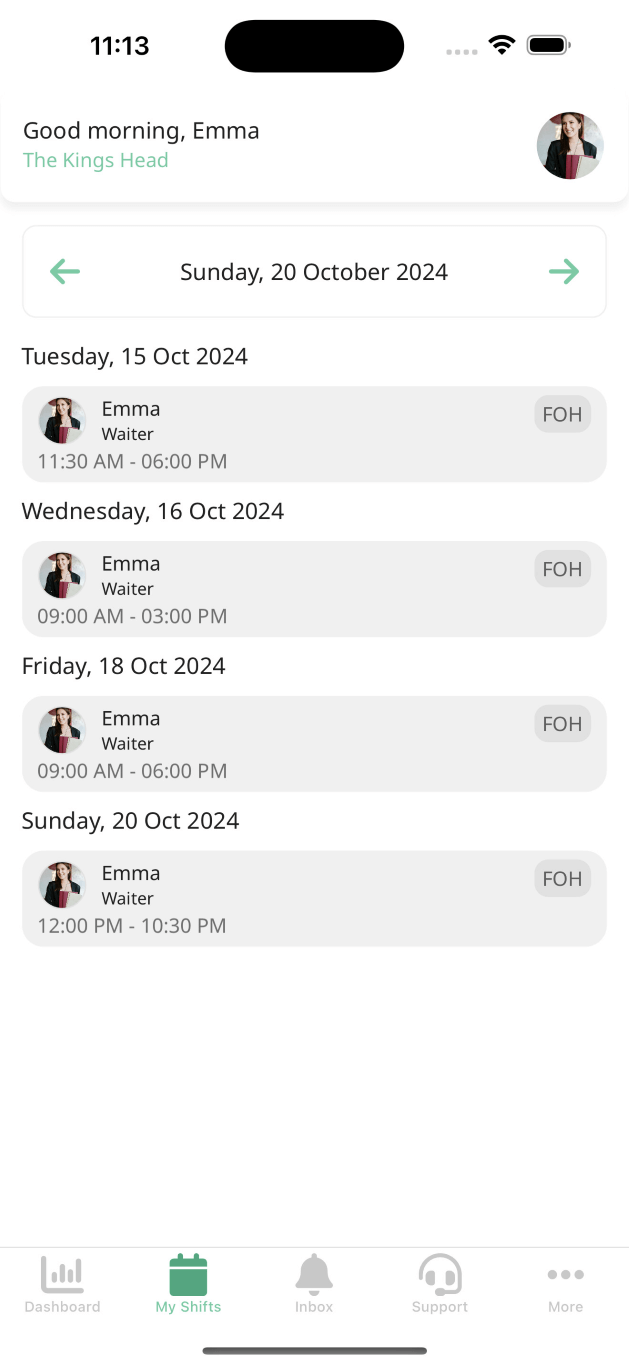Open Wednesday 16 Oct shift card

coord(314,589)
